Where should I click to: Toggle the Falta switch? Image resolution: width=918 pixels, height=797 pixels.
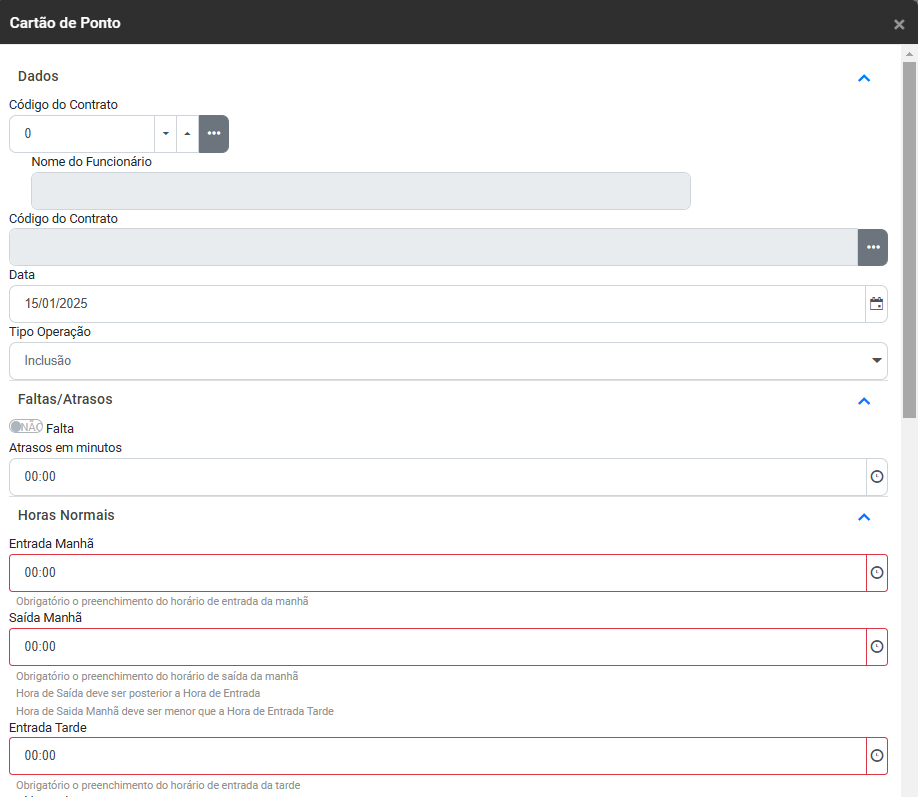pos(26,427)
